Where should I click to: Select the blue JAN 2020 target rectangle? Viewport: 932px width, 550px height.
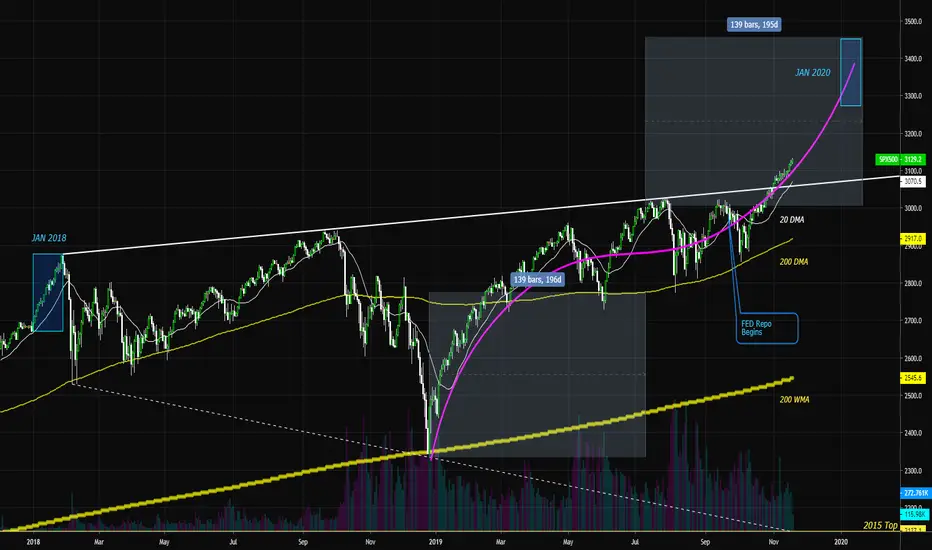point(851,72)
